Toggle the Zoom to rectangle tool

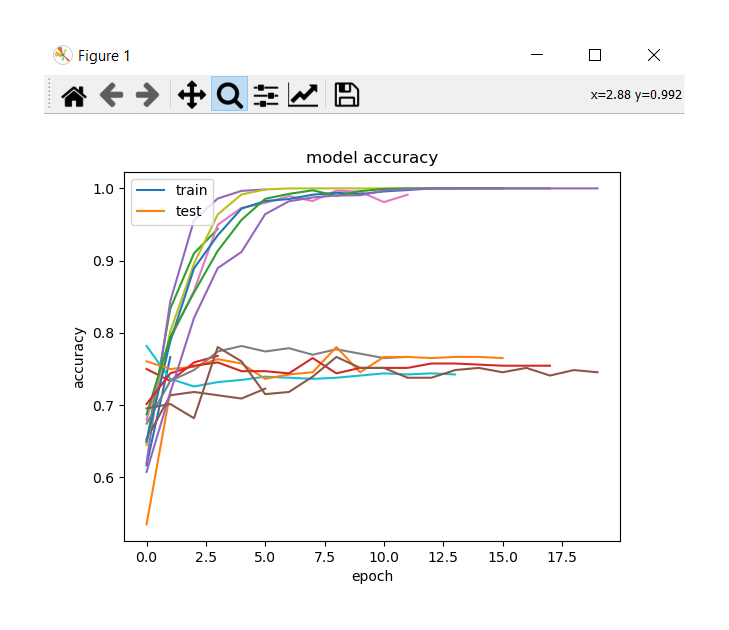click(229, 95)
